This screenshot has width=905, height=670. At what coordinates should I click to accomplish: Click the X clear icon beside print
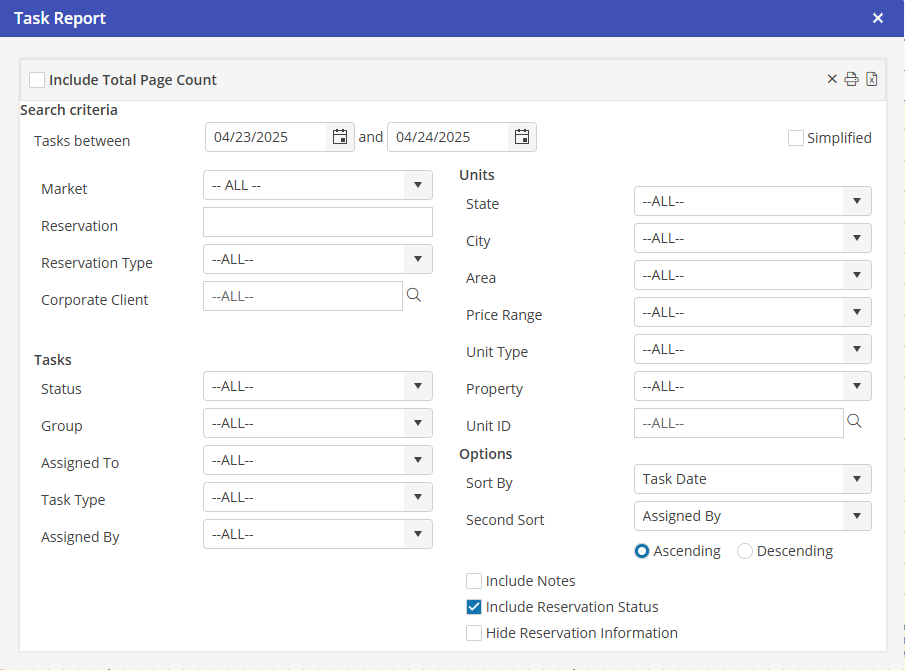[832, 80]
